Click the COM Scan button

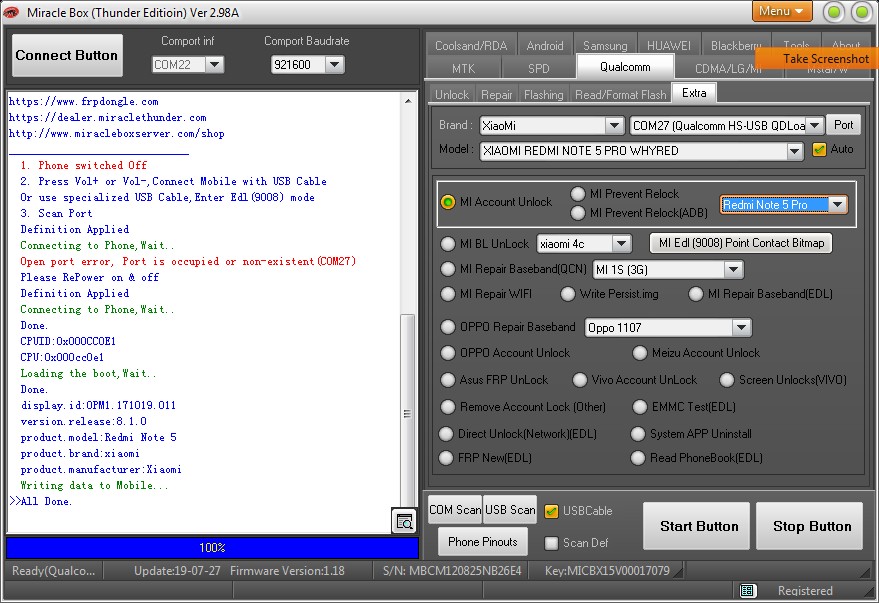click(x=455, y=509)
